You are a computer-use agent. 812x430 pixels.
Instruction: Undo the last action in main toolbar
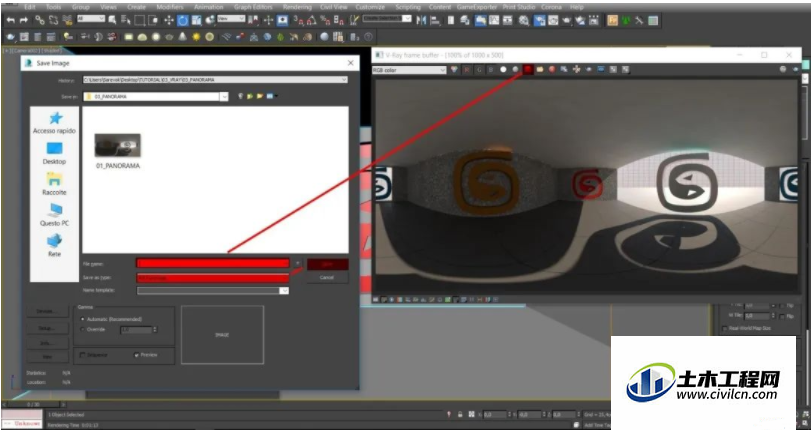pos(10,20)
